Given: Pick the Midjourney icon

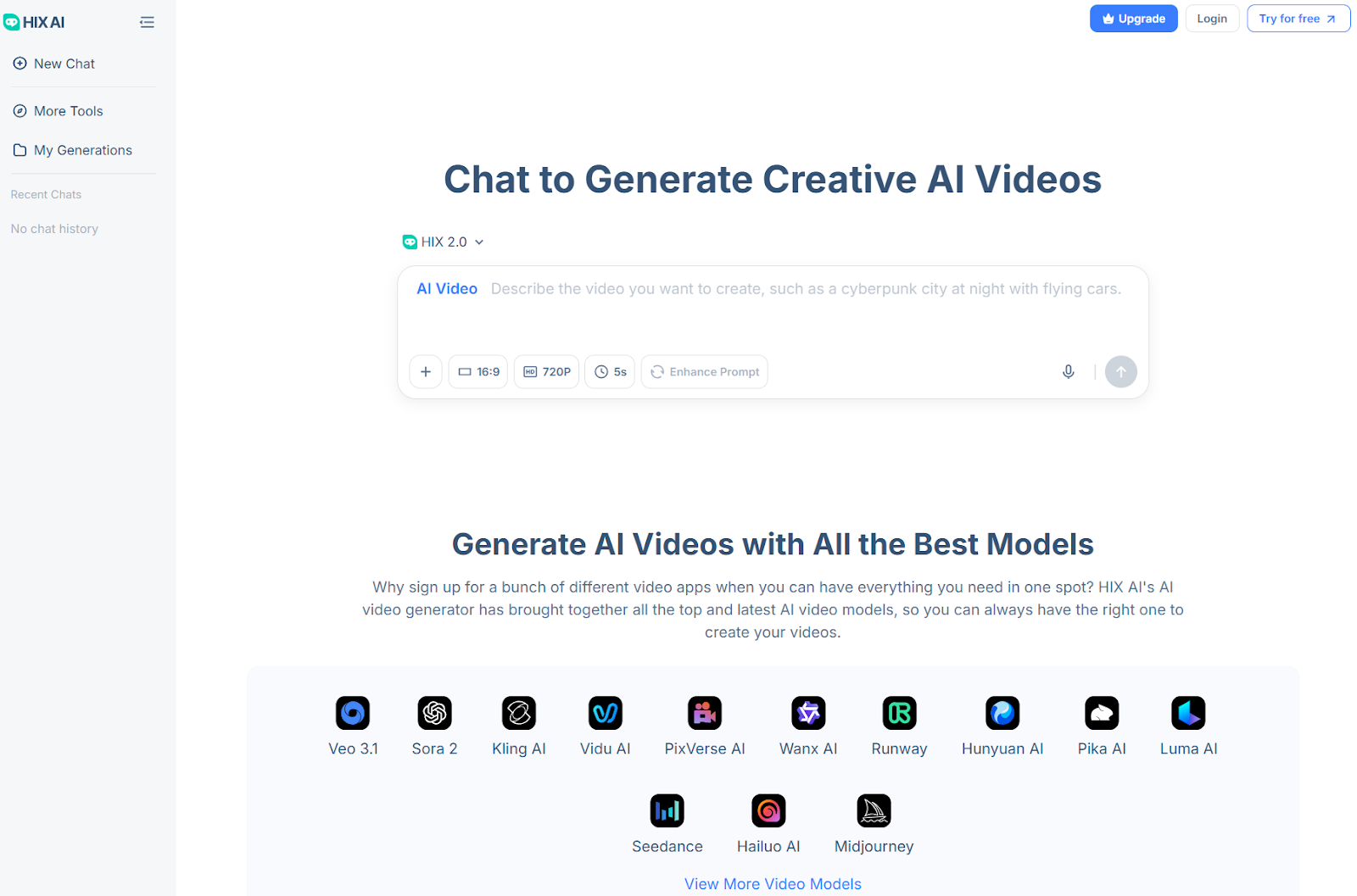Looking at the screenshot, I should click(873, 810).
